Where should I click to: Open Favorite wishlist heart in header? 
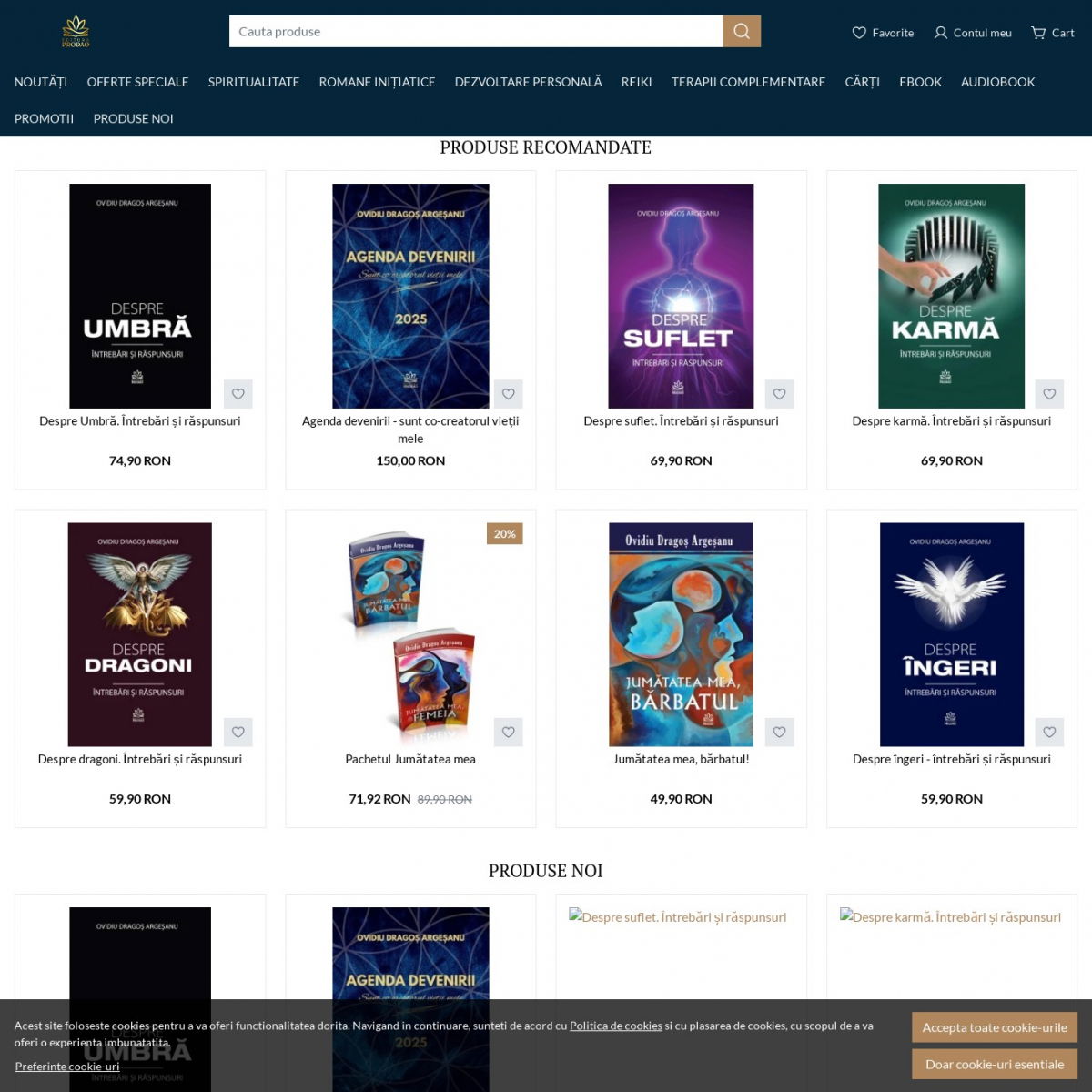(883, 33)
